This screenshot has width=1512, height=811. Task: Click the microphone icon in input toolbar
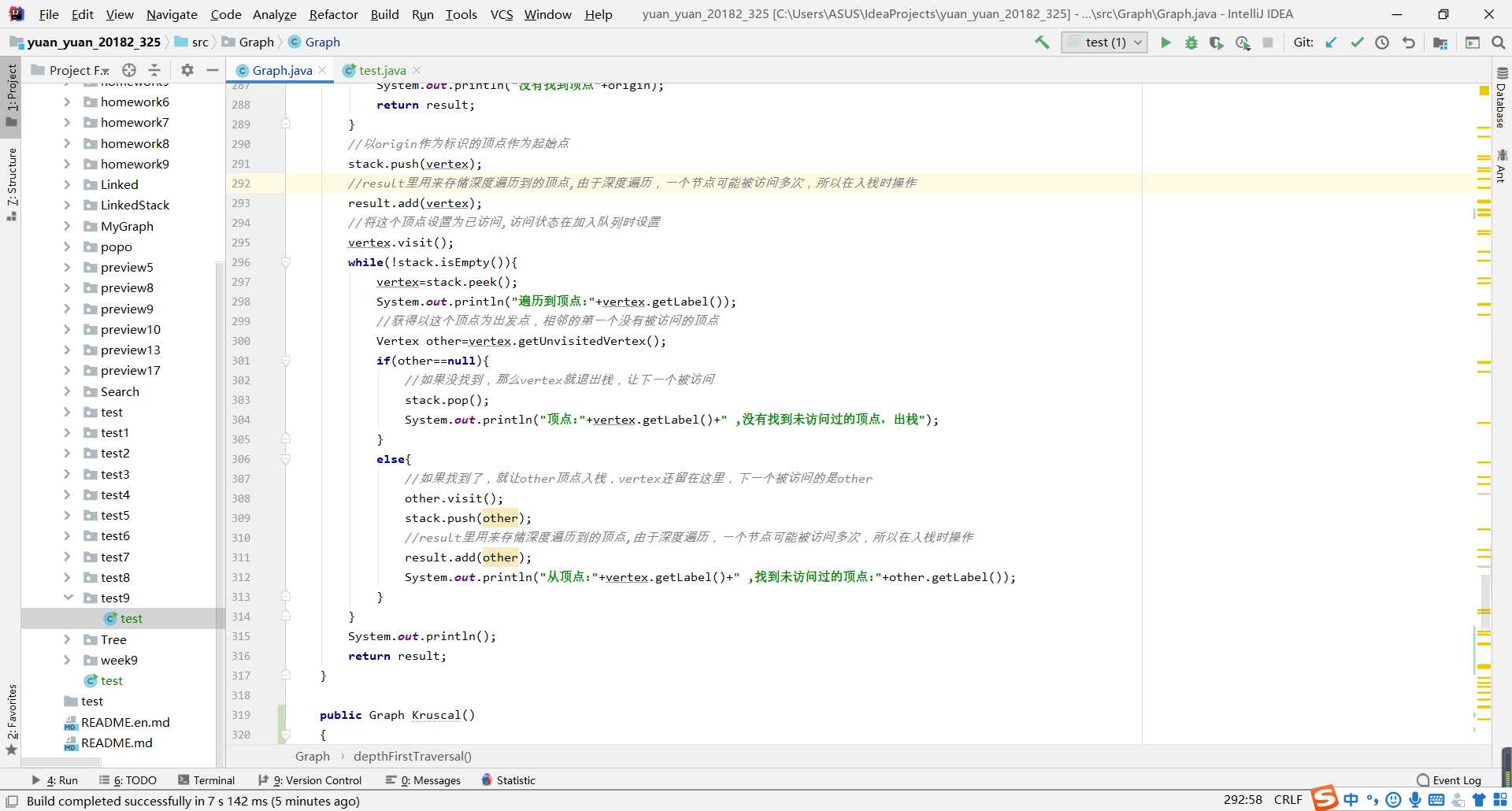(1415, 800)
